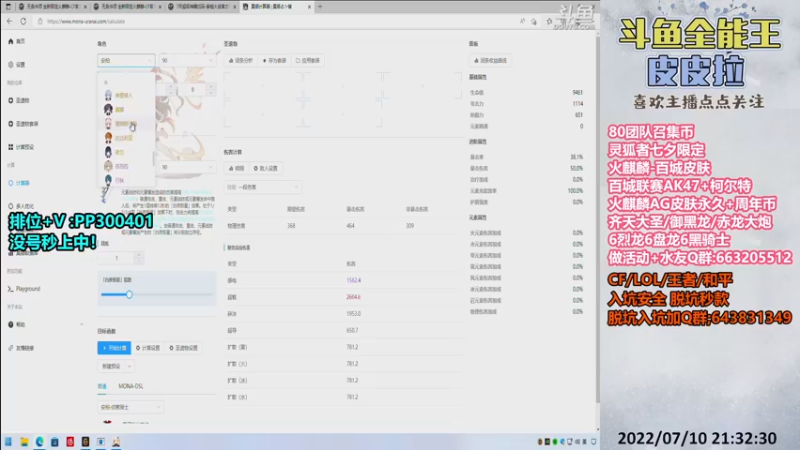Click non-crit damage value 309

pos(410,226)
